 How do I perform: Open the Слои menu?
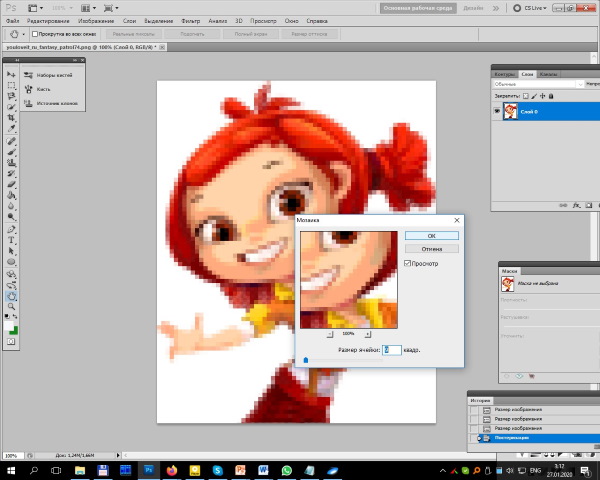click(x=129, y=21)
